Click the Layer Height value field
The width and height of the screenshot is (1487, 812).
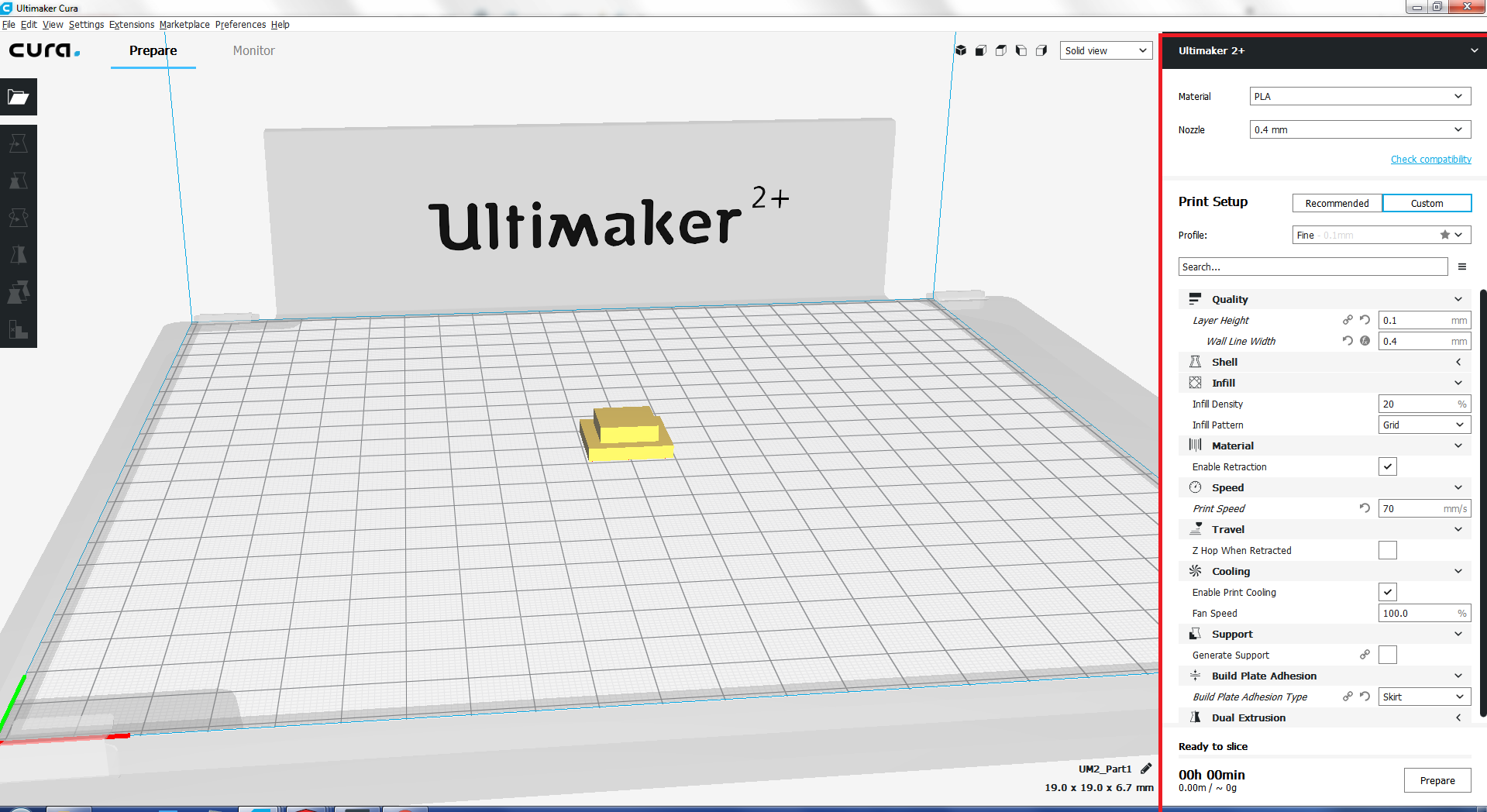(x=1424, y=320)
